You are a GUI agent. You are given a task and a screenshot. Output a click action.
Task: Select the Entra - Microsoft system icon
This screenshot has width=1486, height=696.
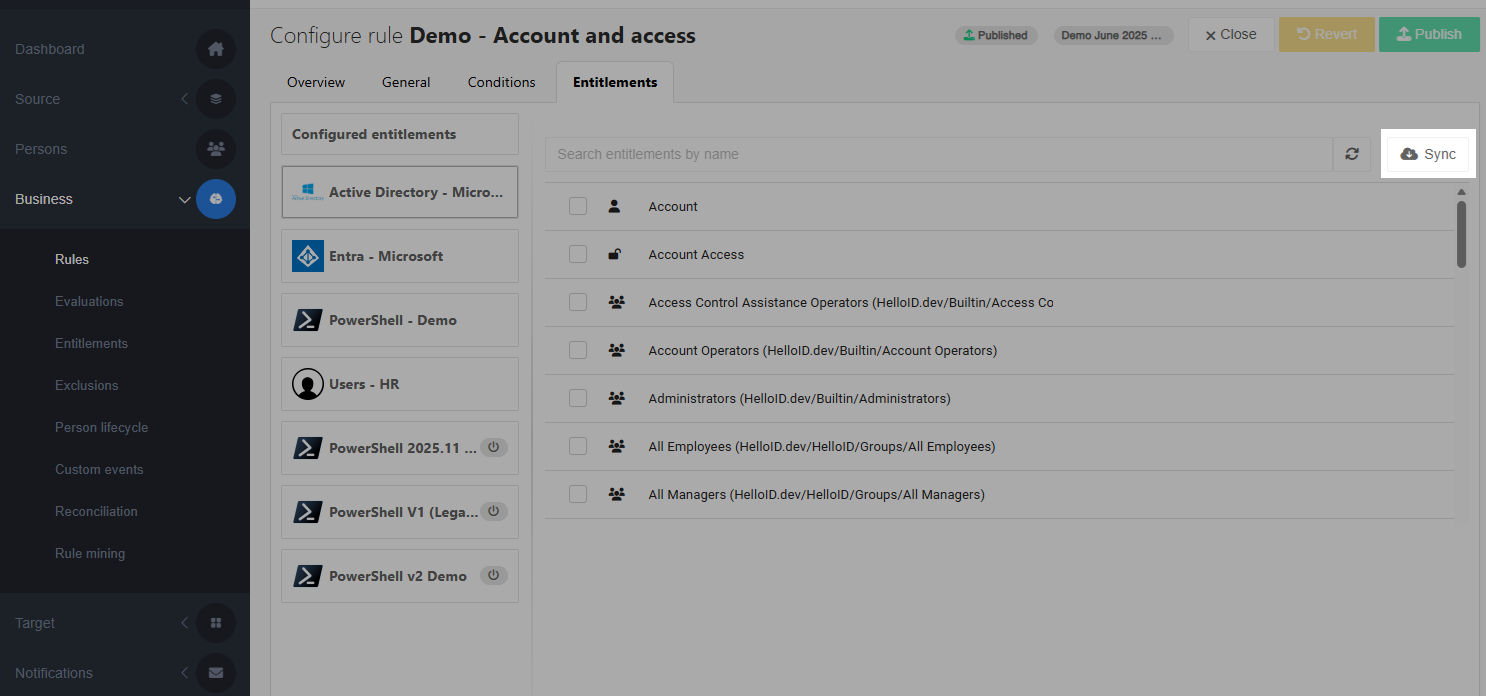tap(308, 256)
